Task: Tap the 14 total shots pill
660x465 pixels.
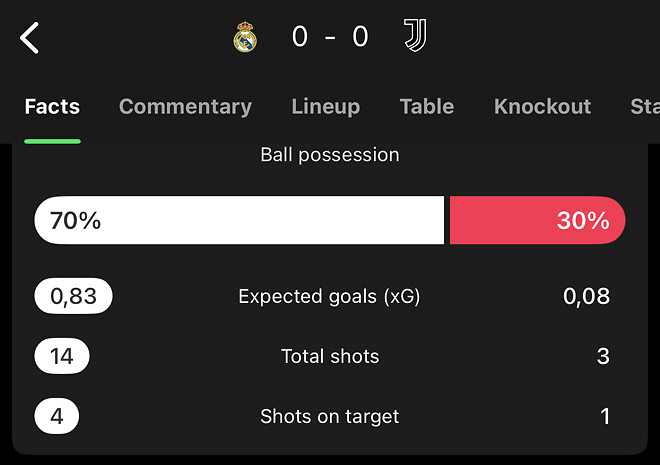Action: pos(62,357)
